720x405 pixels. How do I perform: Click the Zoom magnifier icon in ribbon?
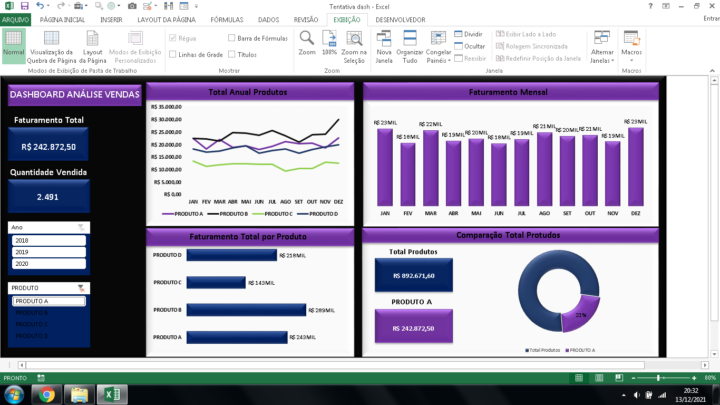(307, 40)
